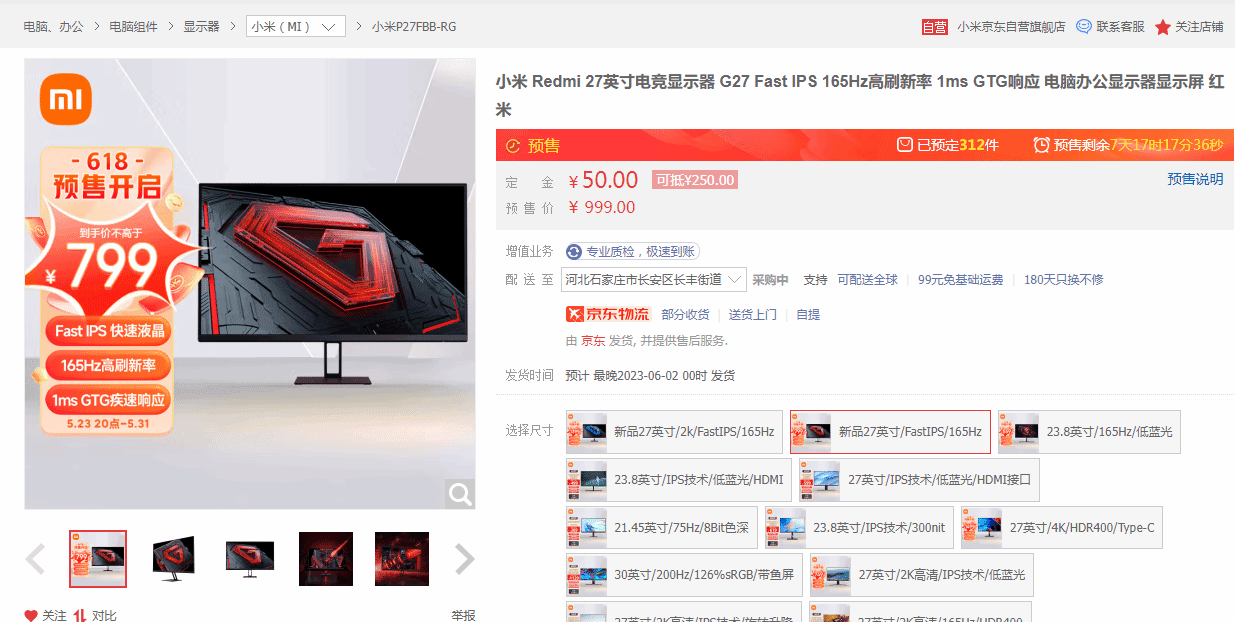Select the 30英寸/200Hz/126%sRGB/带鱼屏 option

[684, 575]
